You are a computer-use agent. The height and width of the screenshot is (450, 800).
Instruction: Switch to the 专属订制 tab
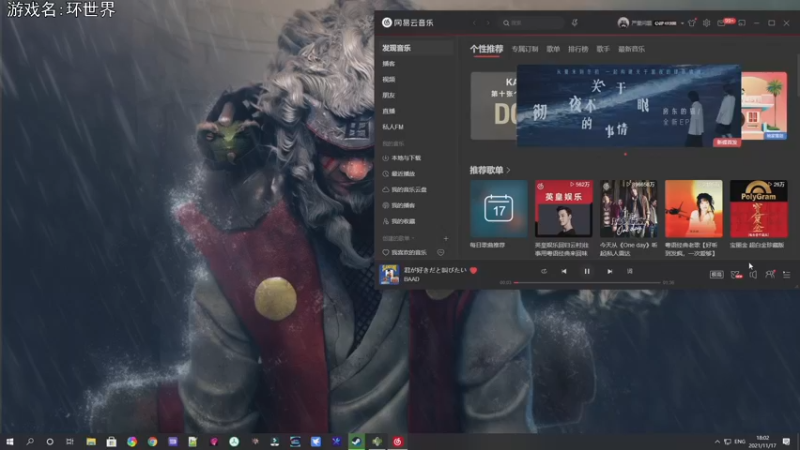[524, 49]
